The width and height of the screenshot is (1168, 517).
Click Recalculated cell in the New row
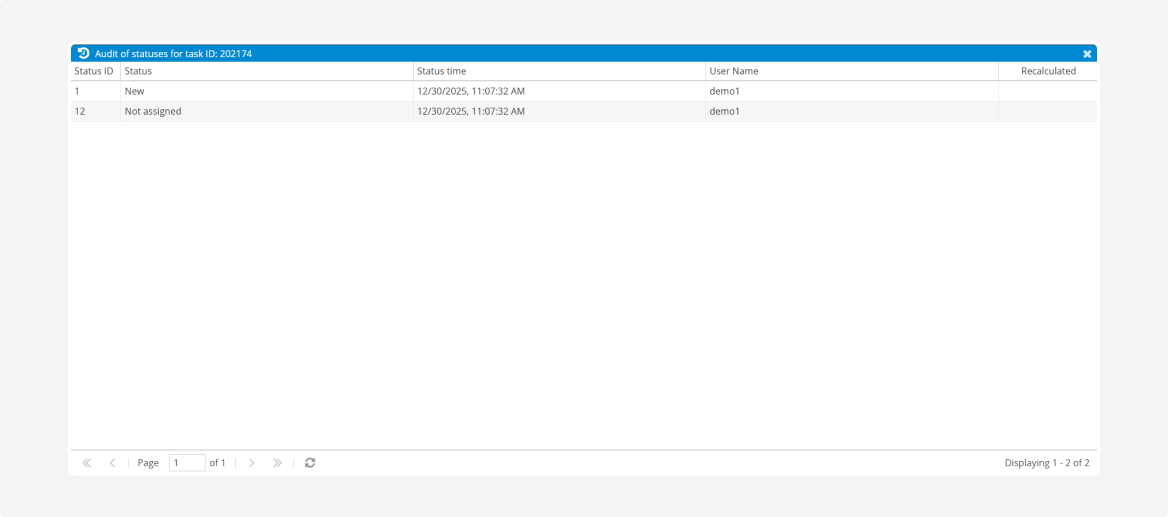1047,91
